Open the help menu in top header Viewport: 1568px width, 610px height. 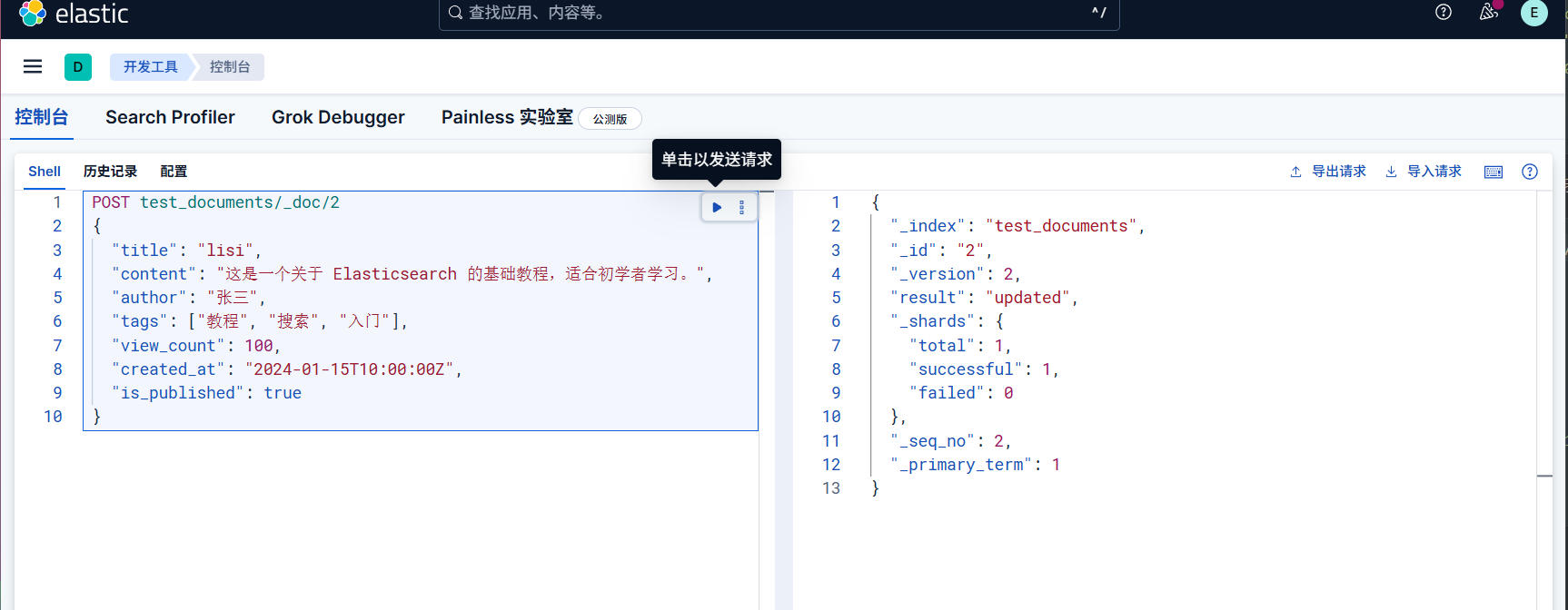click(x=1444, y=13)
